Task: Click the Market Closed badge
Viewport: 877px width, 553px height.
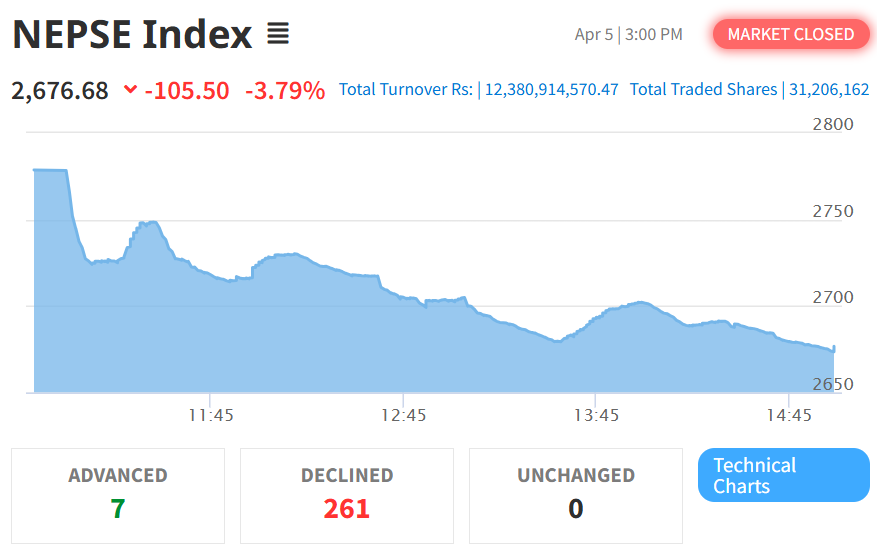Action: pyautogui.click(x=791, y=34)
